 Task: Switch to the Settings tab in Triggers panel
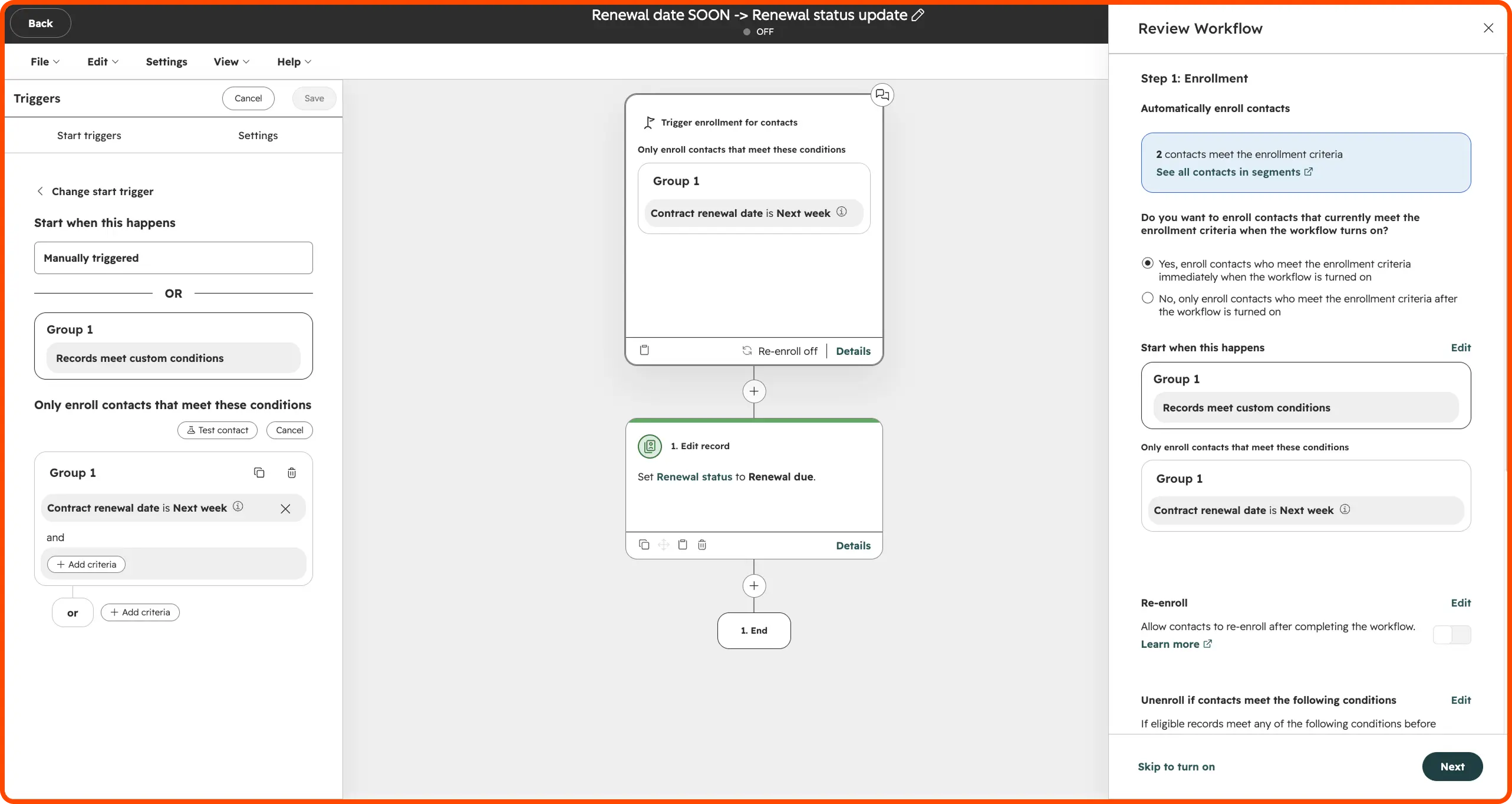coord(258,136)
